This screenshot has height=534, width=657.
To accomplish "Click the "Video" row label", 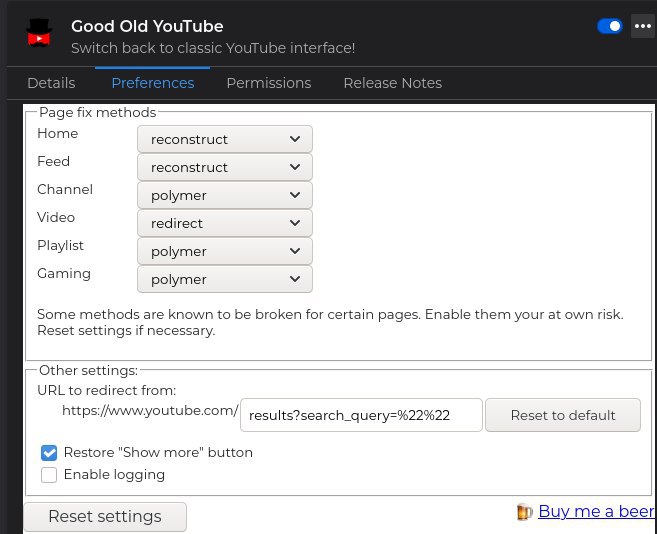I will pyautogui.click(x=56, y=218).
